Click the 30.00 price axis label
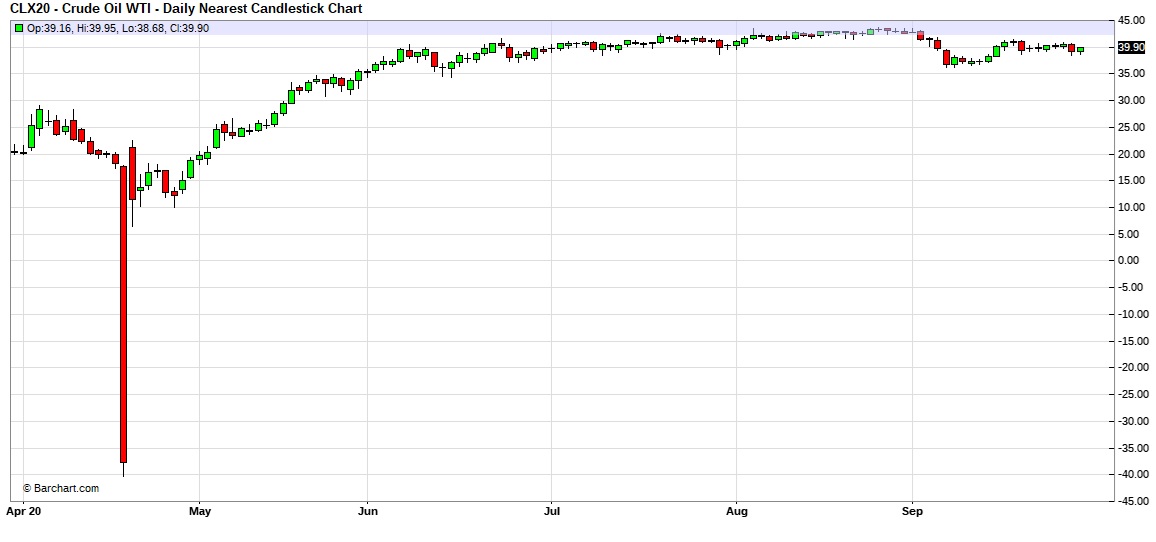 [x=1132, y=100]
